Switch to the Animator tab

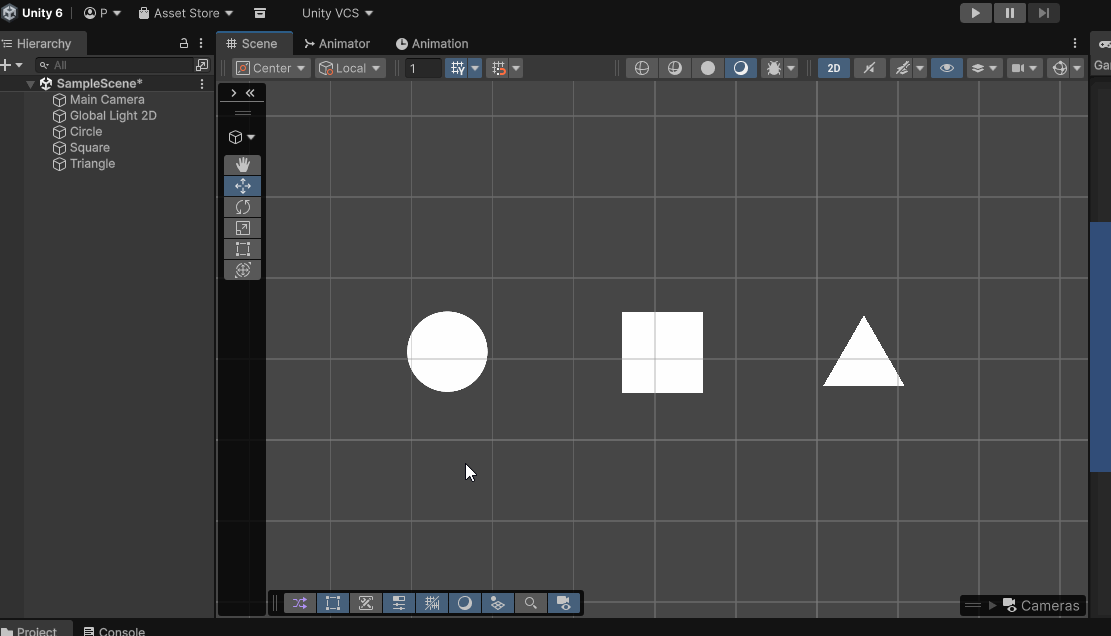[x=337, y=43]
